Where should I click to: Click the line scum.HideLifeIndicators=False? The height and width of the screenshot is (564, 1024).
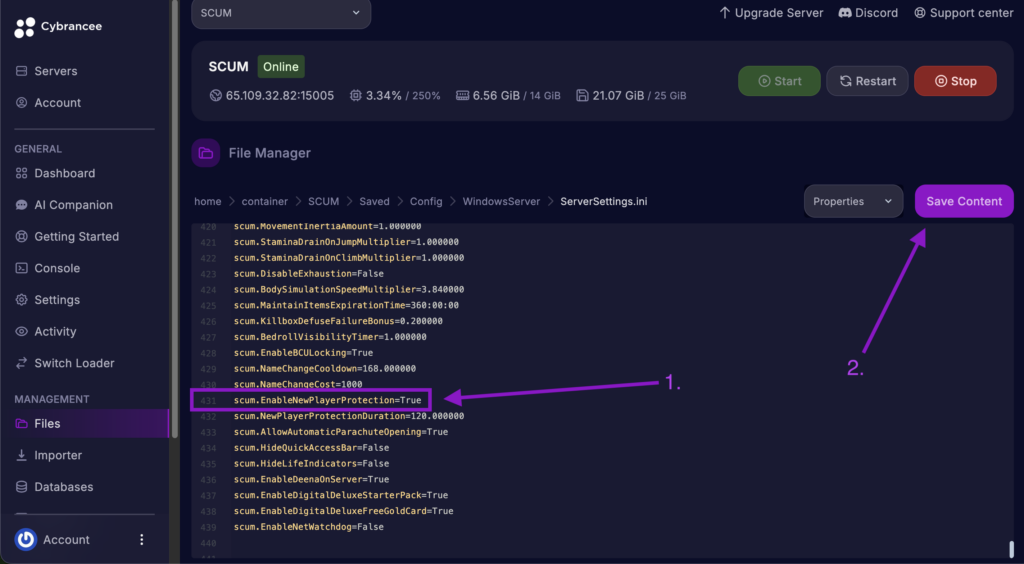pos(311,463)
